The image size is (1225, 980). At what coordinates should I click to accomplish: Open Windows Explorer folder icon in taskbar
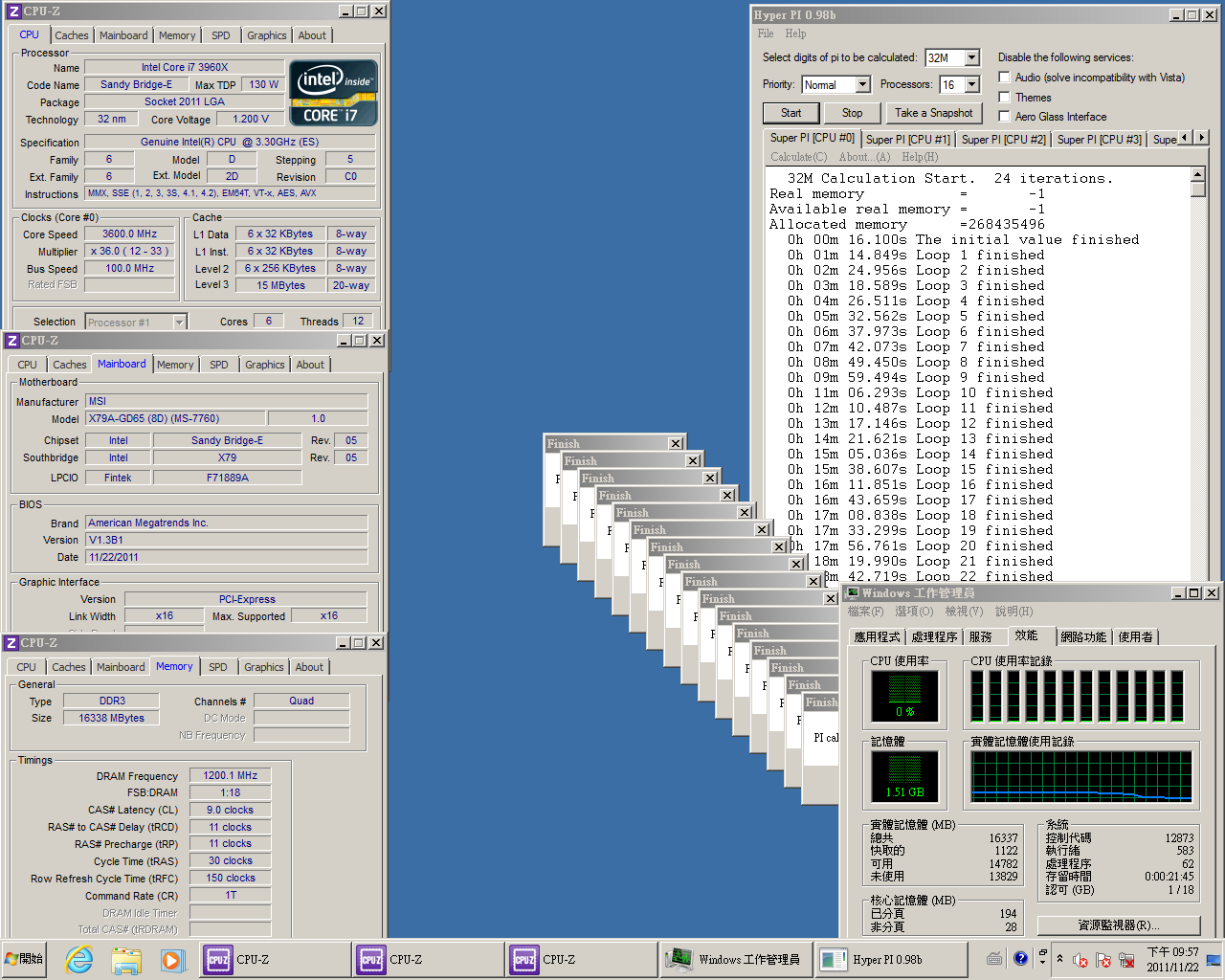click(x=125, y=959)
